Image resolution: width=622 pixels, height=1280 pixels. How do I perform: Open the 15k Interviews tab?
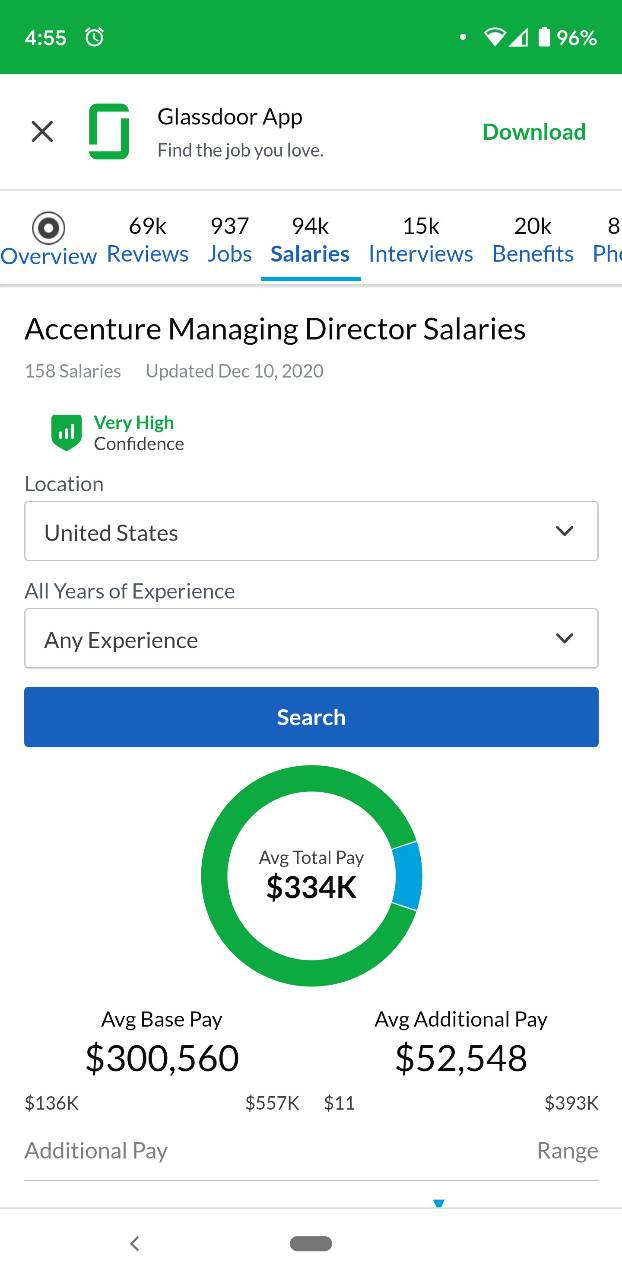click(421, 240)
